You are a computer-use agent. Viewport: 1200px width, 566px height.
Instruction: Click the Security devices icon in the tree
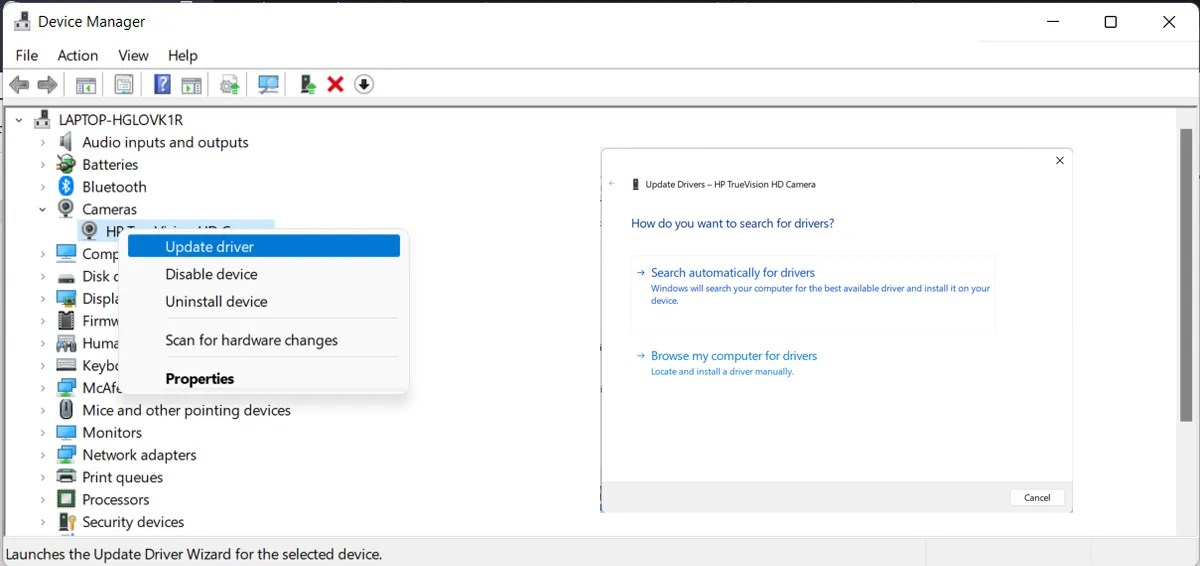[x=67, y=522]
